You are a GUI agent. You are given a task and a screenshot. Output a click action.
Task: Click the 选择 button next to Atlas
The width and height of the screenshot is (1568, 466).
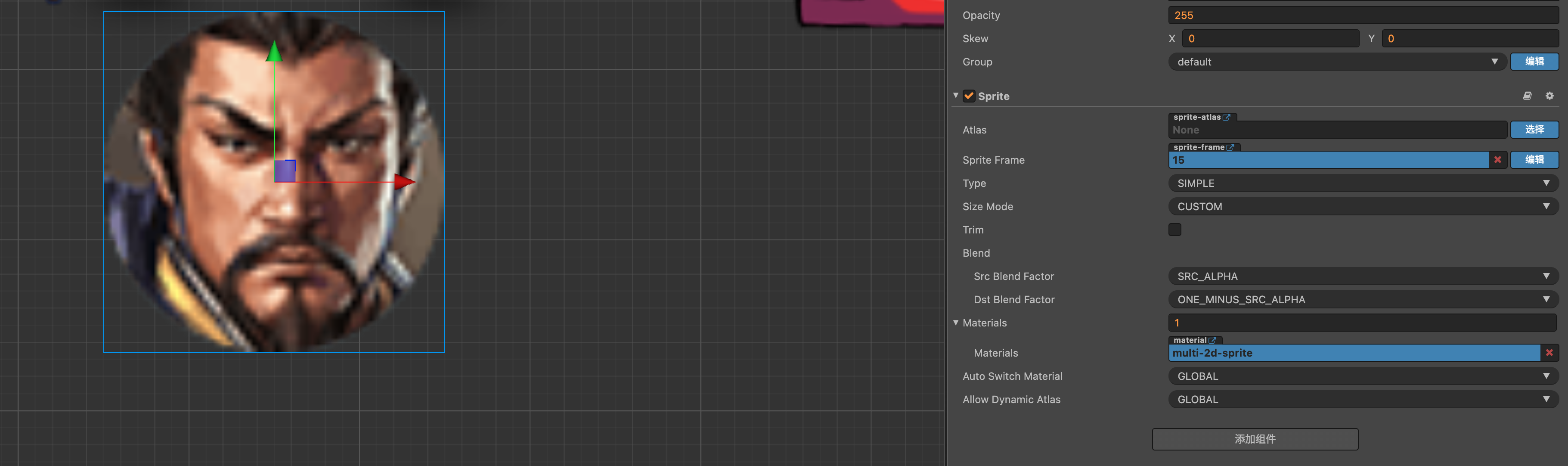pyautogui.click(x=1534, y=129)
